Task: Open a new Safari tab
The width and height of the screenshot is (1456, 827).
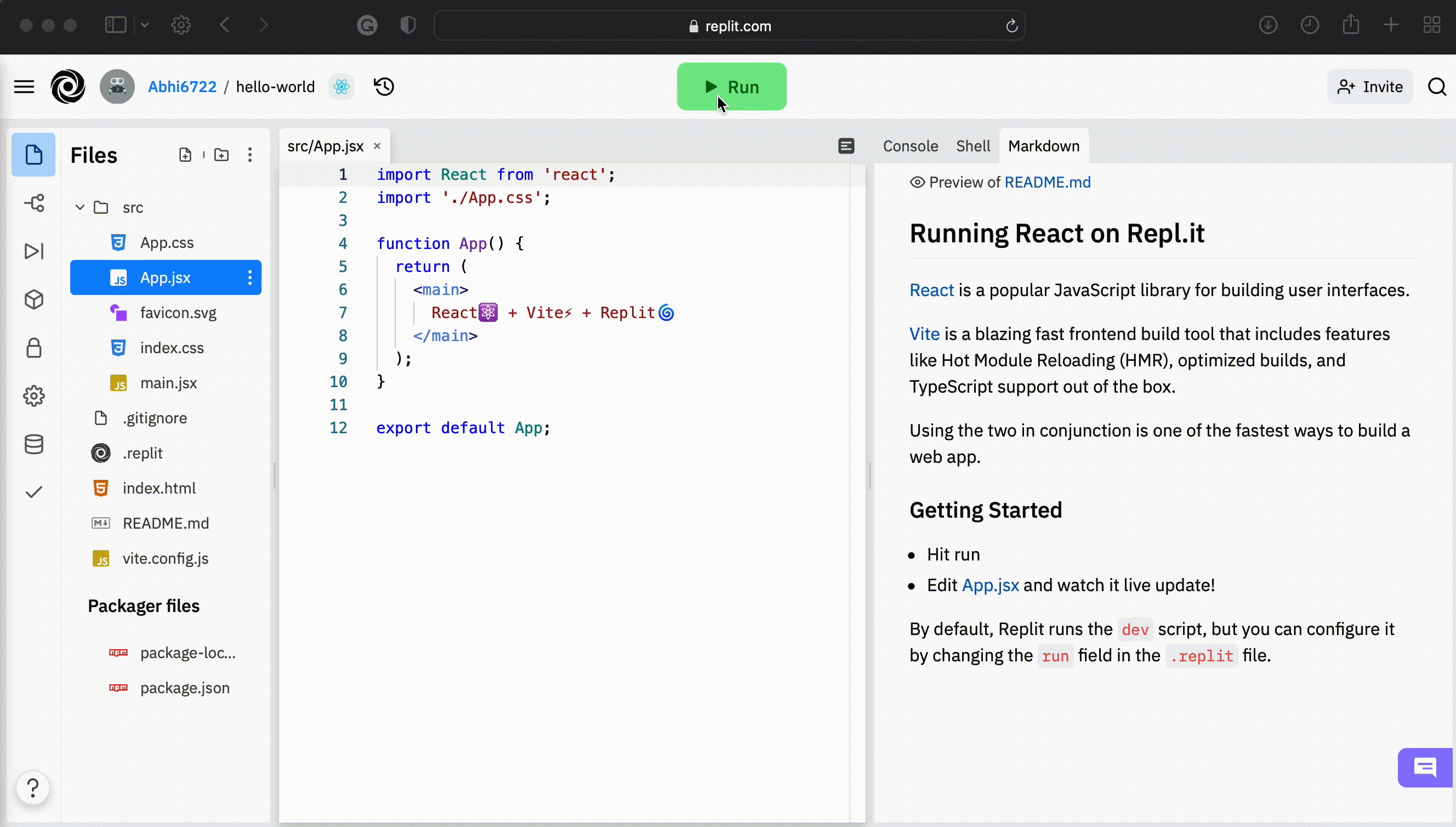Action: [x=1391, y=25]
